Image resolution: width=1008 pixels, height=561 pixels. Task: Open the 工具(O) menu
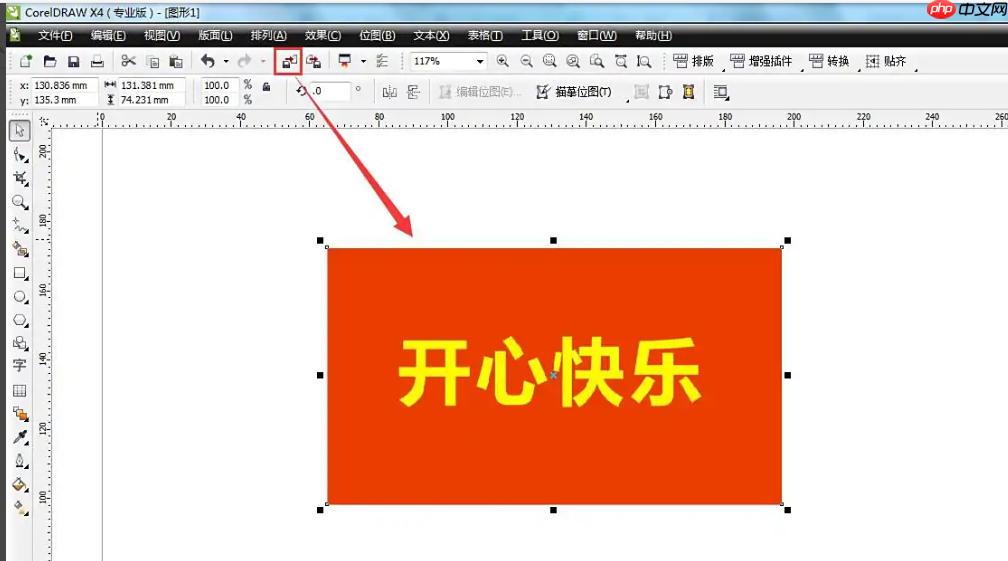coord(539,35)
